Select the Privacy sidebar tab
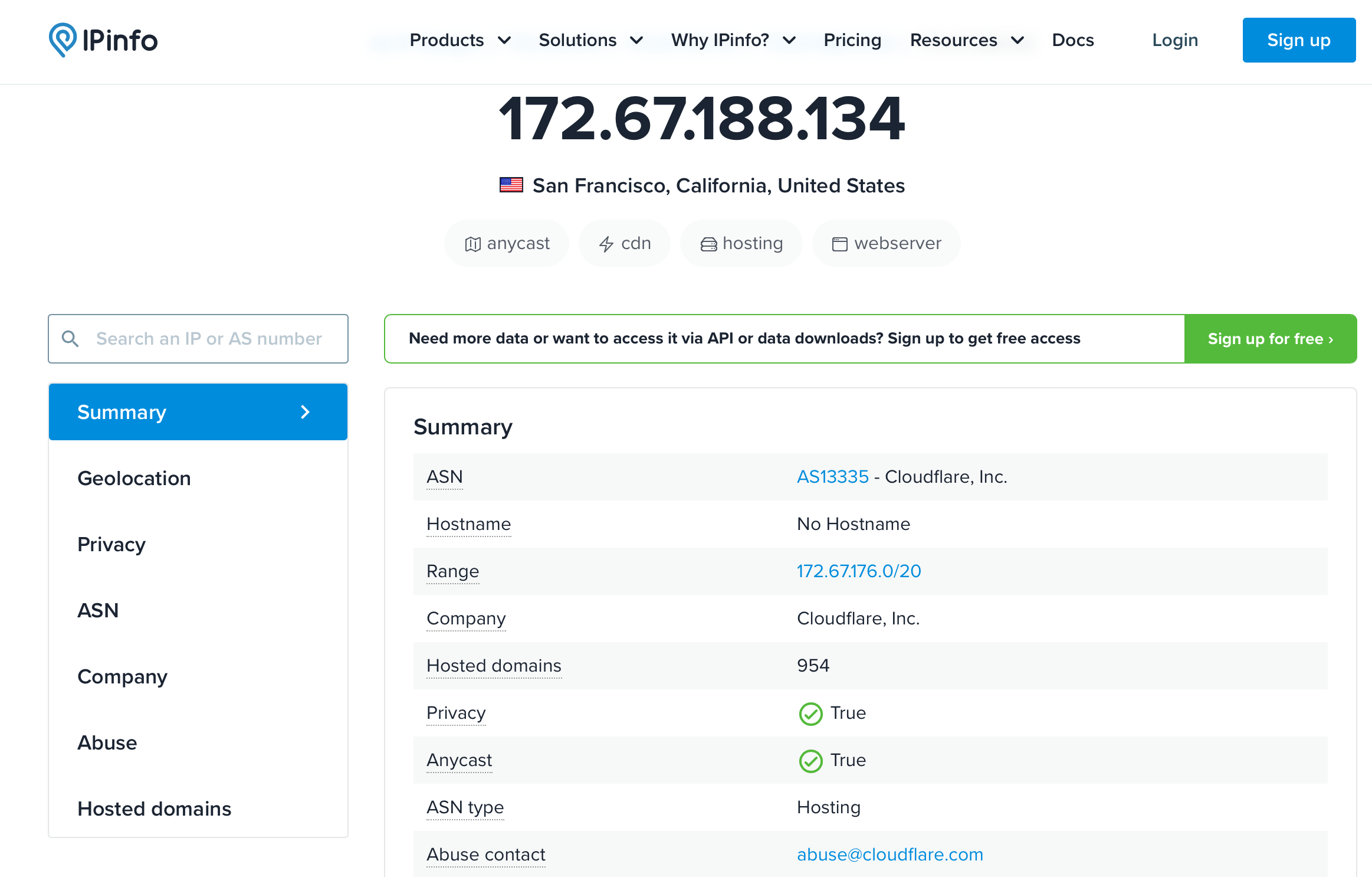Image resolution: width=1372 pixels, height=877 pixels. pos(198,544)
